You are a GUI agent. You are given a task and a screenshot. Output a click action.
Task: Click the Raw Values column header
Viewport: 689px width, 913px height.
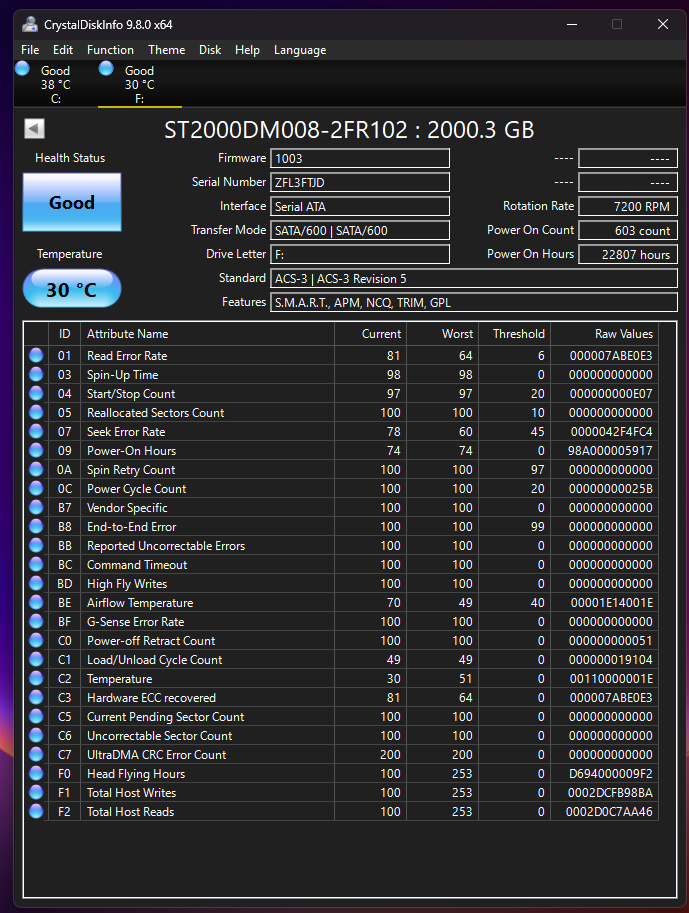(622, 334)
